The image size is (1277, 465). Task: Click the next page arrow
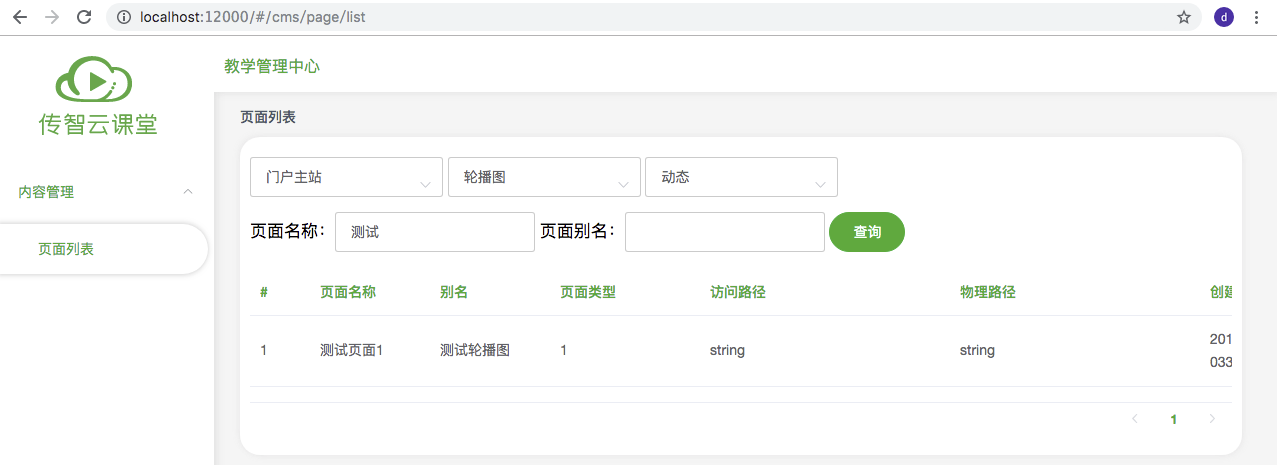coord(1212,419)
